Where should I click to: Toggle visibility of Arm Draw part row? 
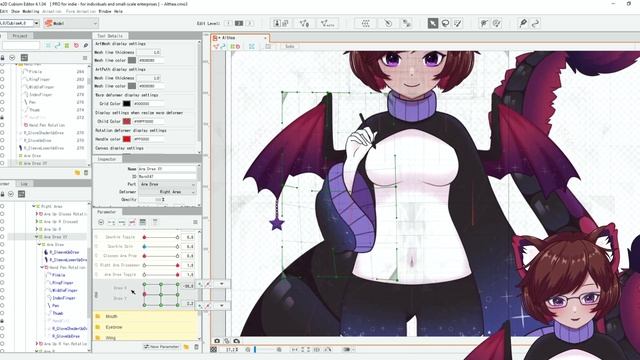(x=2, y=156)
